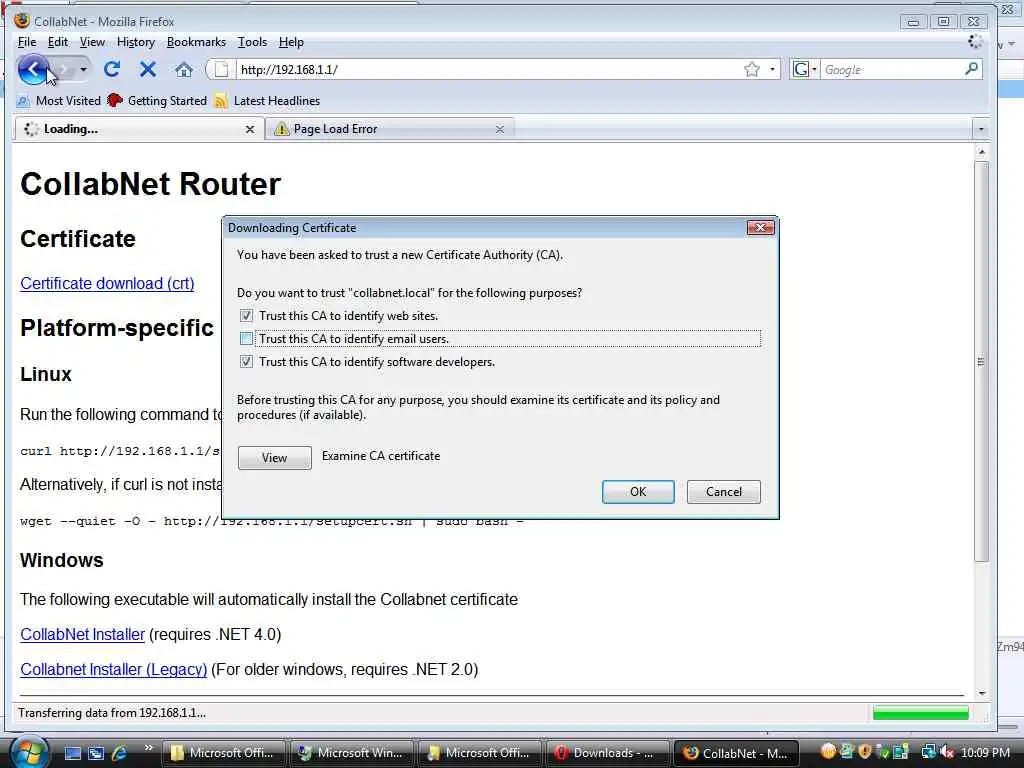Click View to examine CA certificate
1024x768 pixels.
point(274,458)
